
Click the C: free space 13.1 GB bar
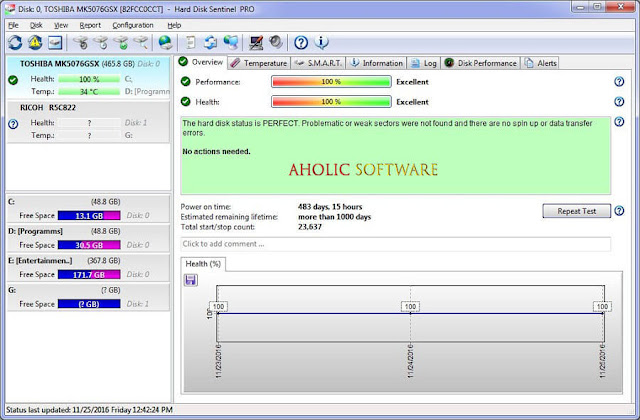pyautogui.click(x=89, y=216)
